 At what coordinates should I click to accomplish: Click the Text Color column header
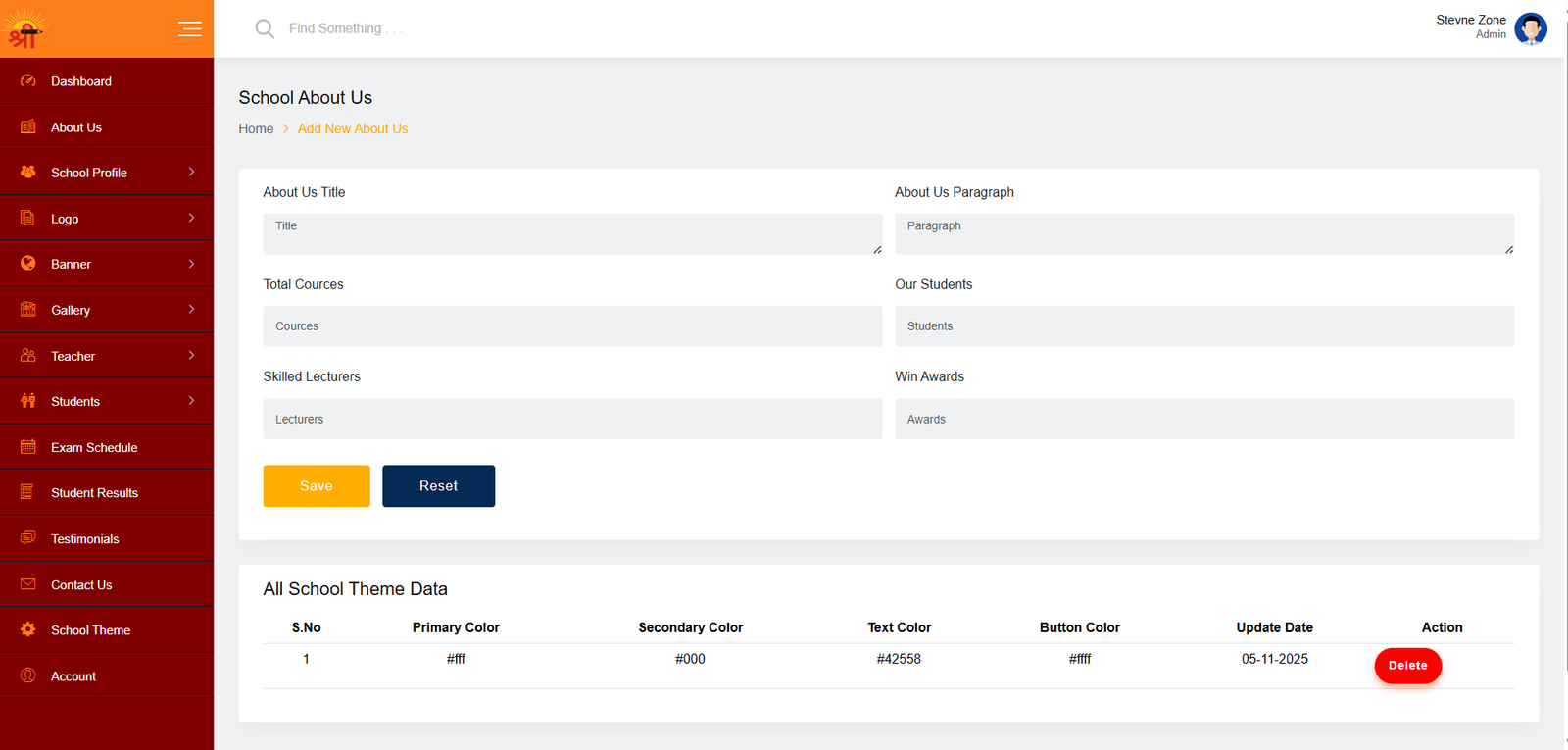pyautogui.click(x=900, y=627)
